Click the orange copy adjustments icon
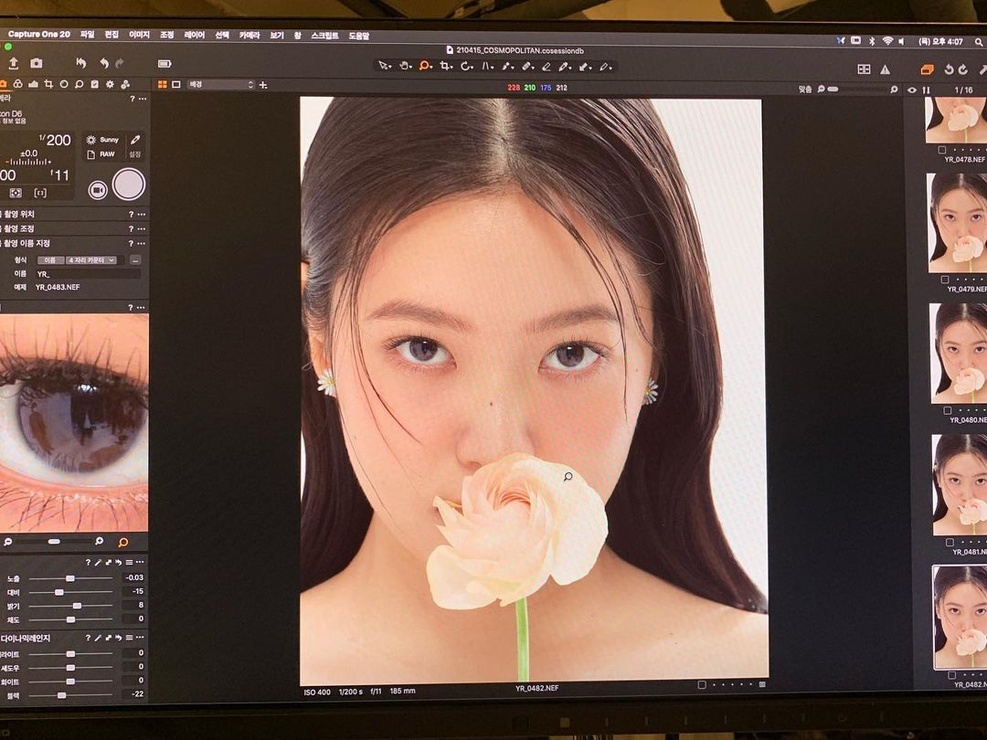Screen dimensions: 987x740 click(927, 70)
